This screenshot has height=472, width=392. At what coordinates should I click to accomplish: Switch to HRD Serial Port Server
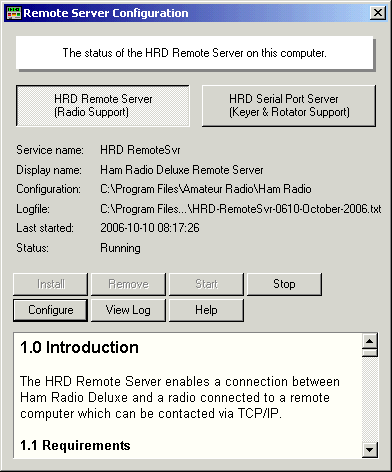point(289,106)
